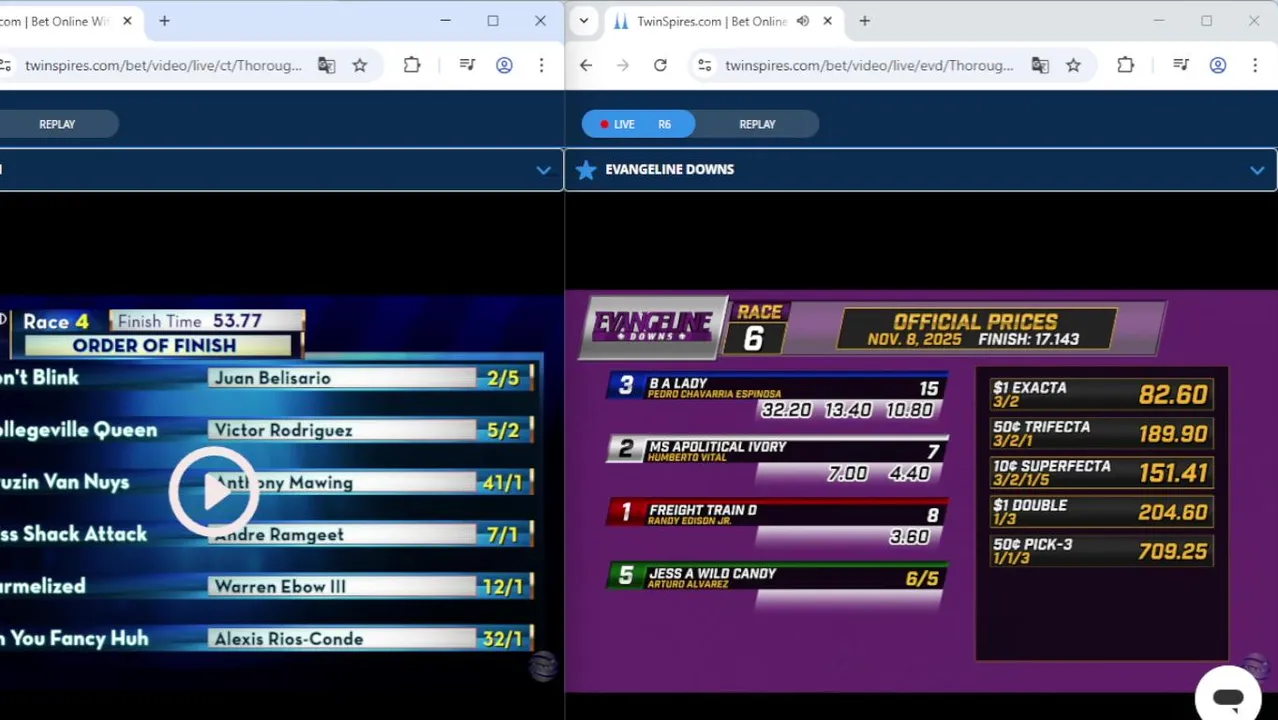Open profile avatar in left browser window
The height and width of the screenshot is (720, 1278).
point(504,65)
